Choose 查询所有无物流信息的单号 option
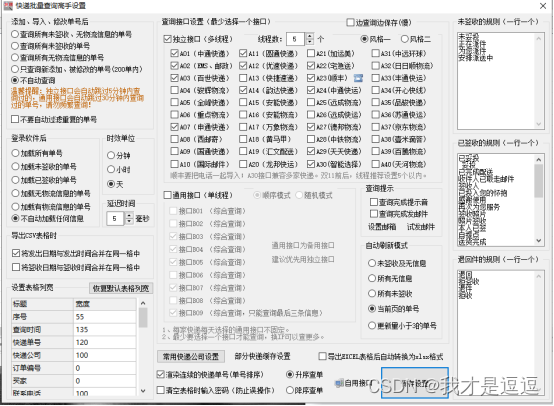Screen dimensions: 554x406 click(15, 57)
